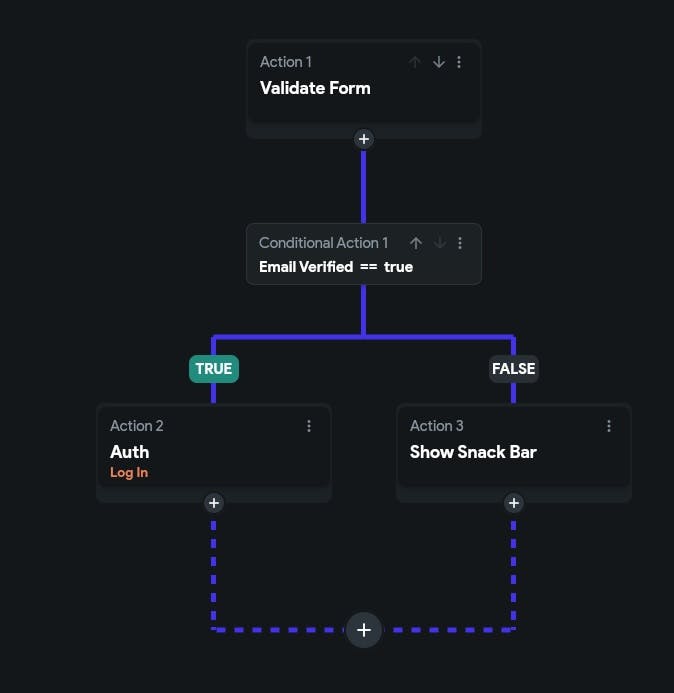Click the down arrow on Conditional Action 1

point(438,243)
